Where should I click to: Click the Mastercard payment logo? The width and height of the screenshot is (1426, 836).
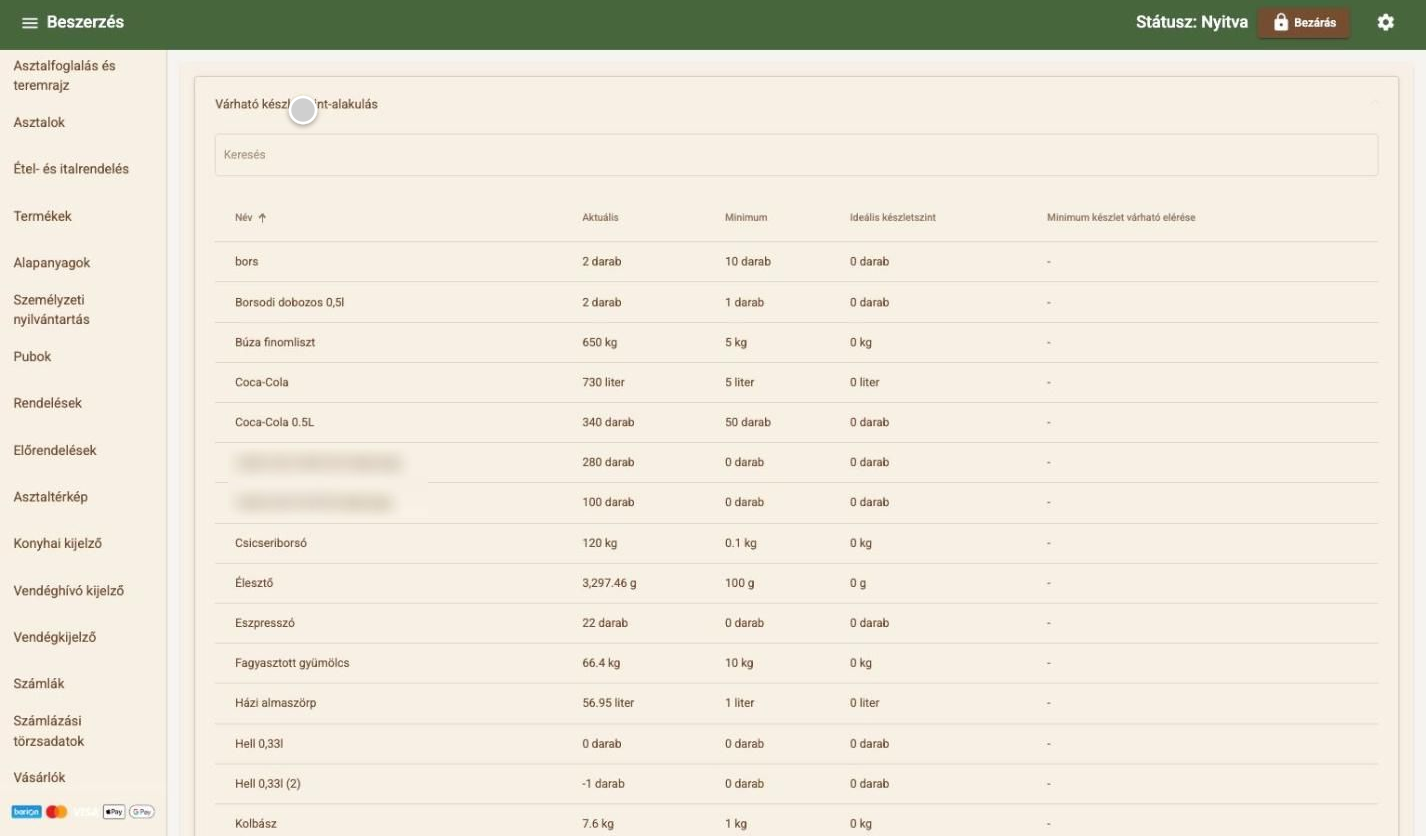56,812
